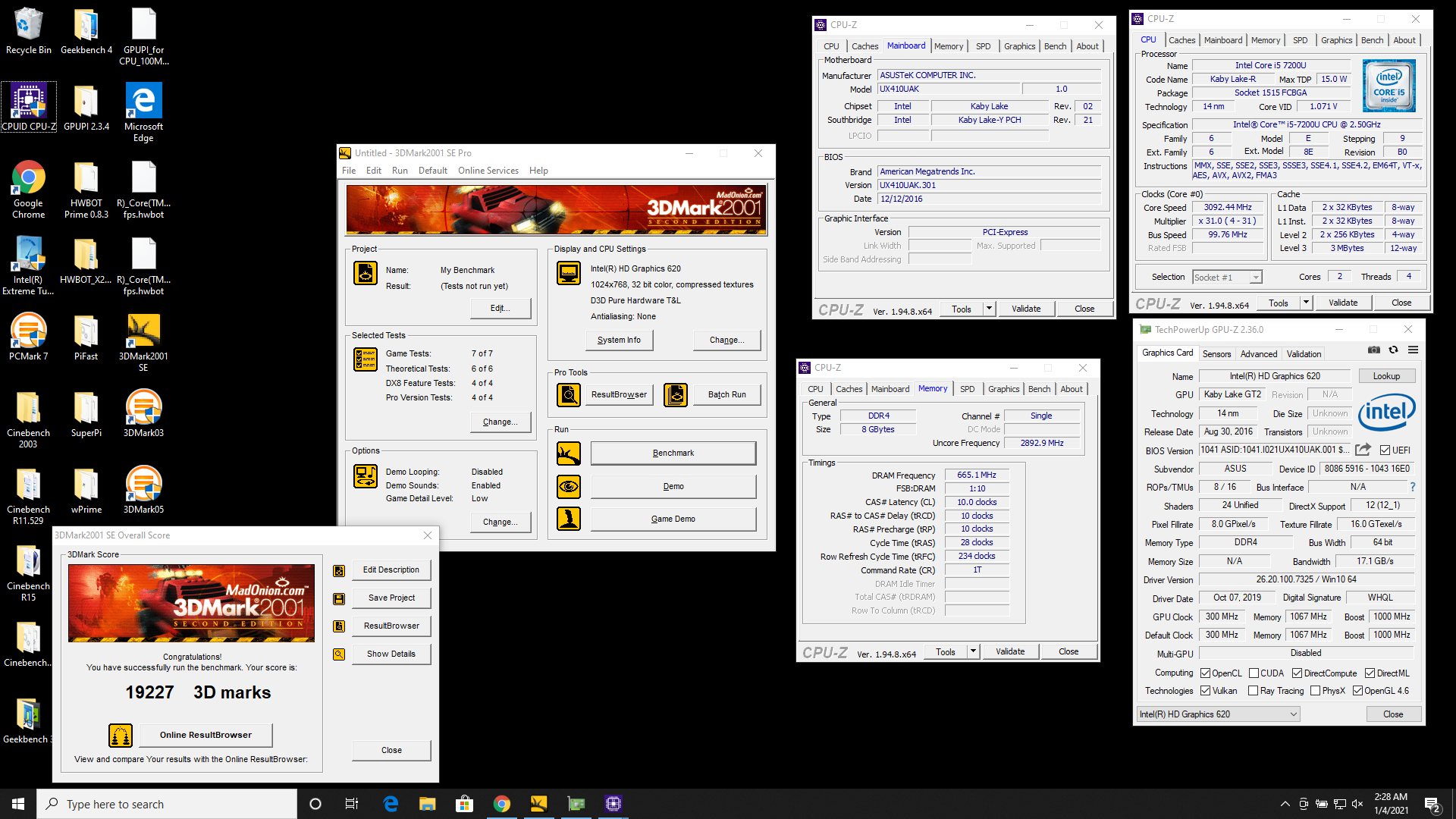Screen dimensions: 1456x819
Task: Open HWBOT Prime 0.8.3 folder icon
Action: [86, 190]
